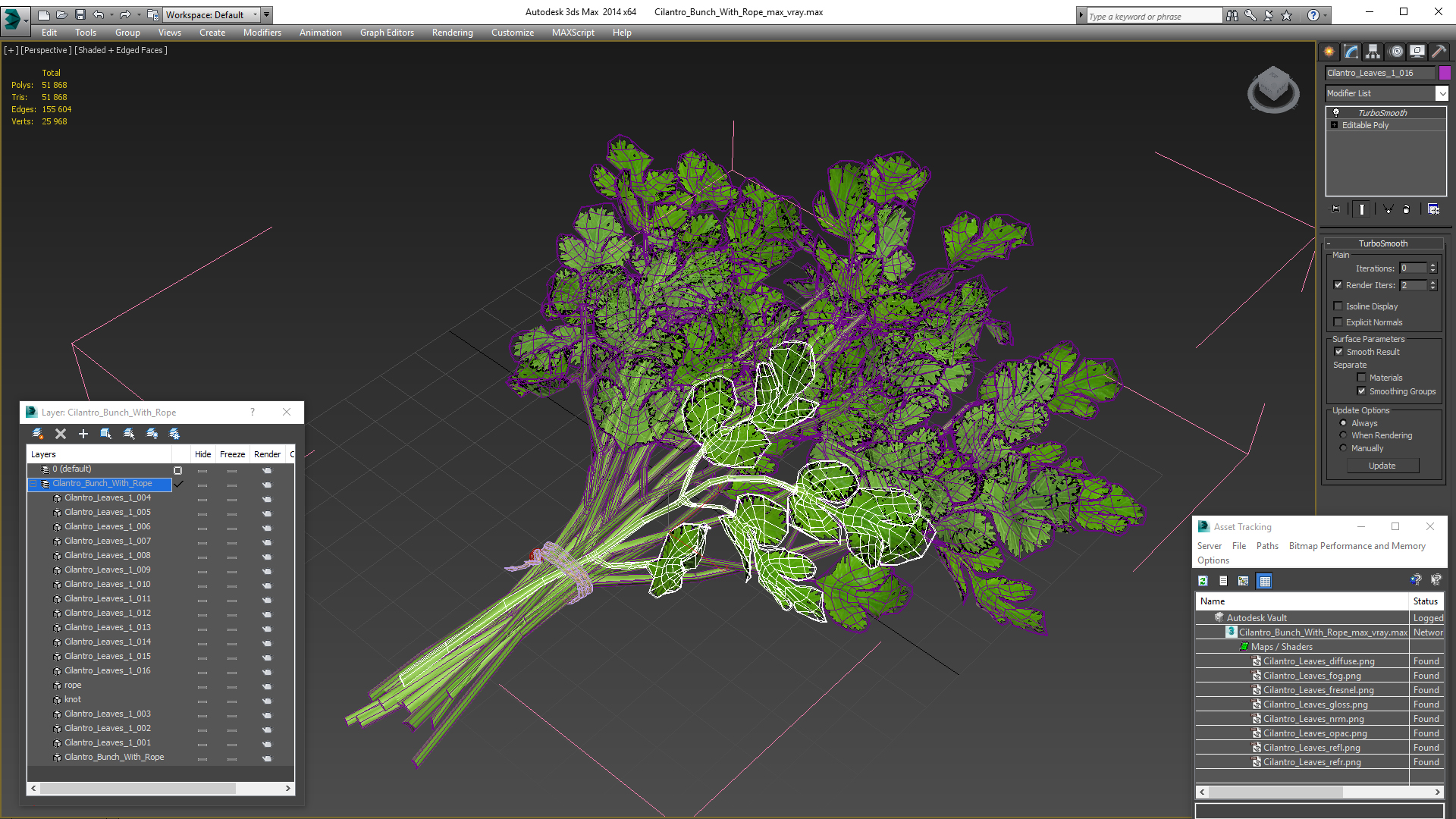Expand the Maps/Shaders section in Asset Tracking
The image size is (1456, 819).
[x=1243, y=646]
